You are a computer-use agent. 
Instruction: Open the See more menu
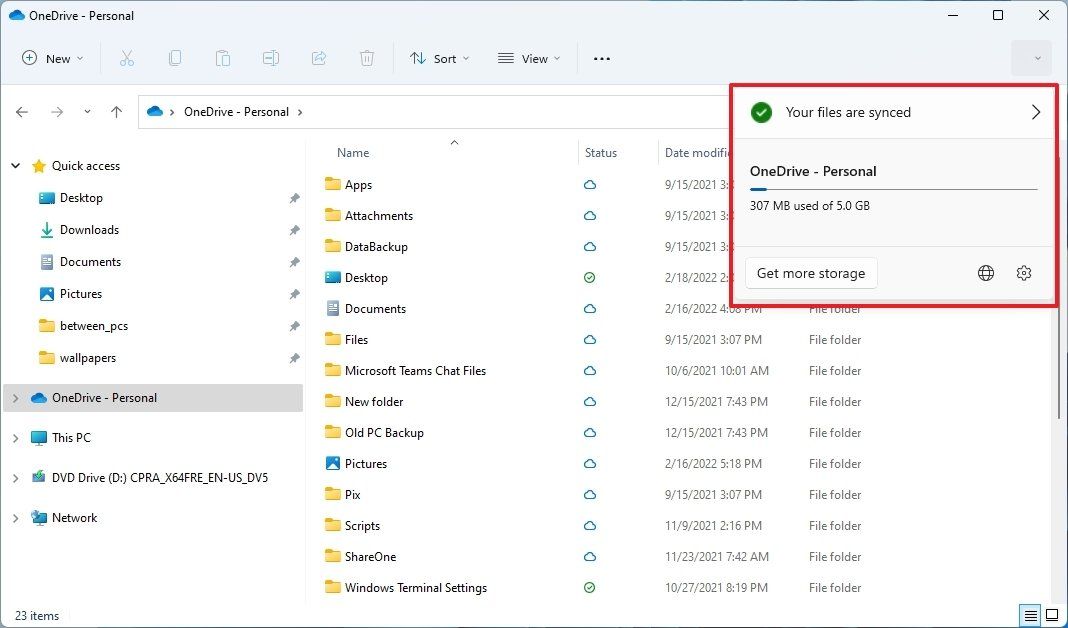[x=601, y=58]
